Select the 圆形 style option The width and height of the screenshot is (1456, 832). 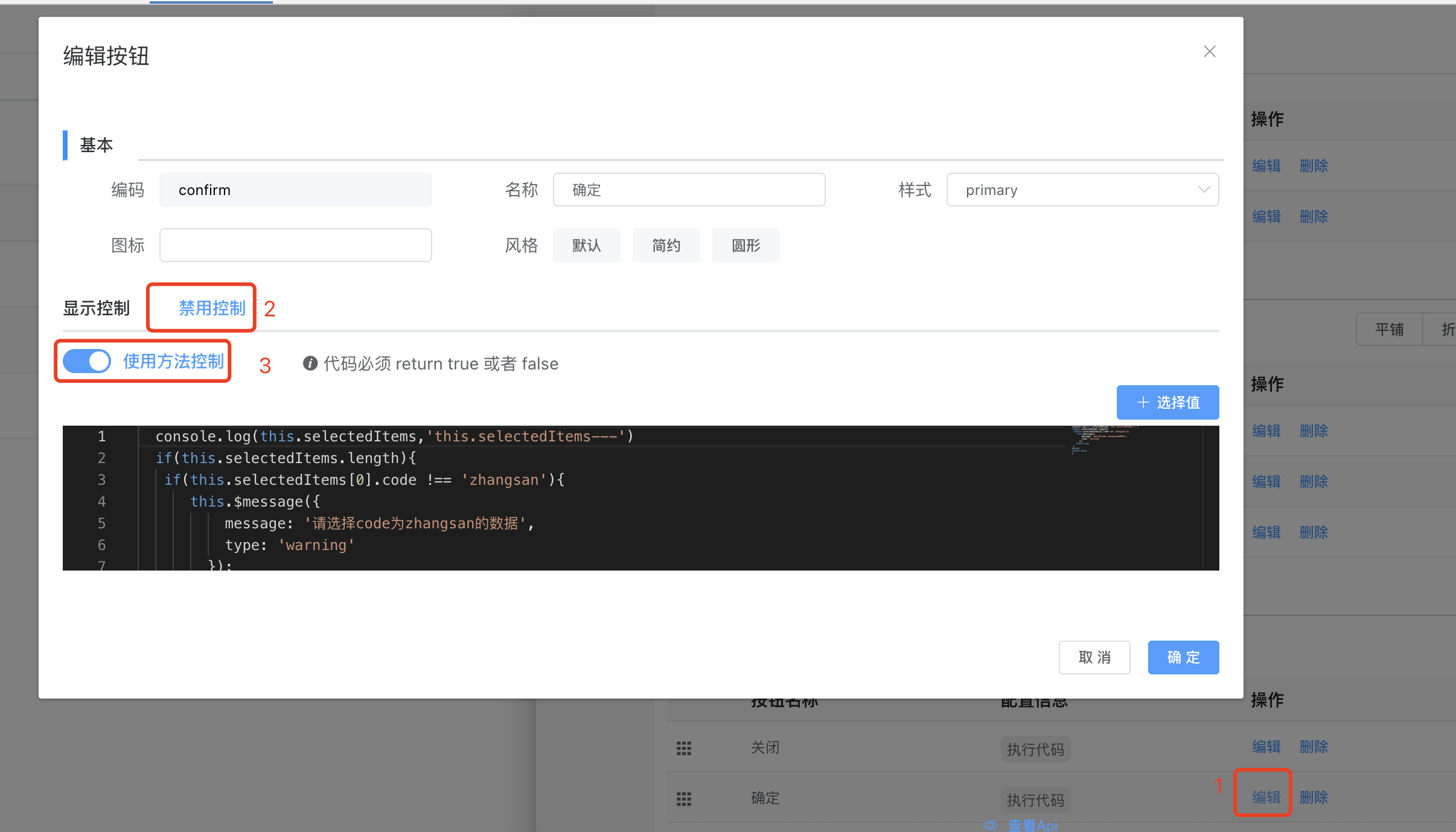tap(746, 245)
